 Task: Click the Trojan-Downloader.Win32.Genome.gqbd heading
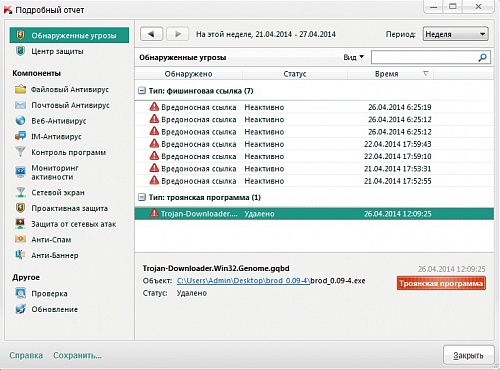click(216, 268)
